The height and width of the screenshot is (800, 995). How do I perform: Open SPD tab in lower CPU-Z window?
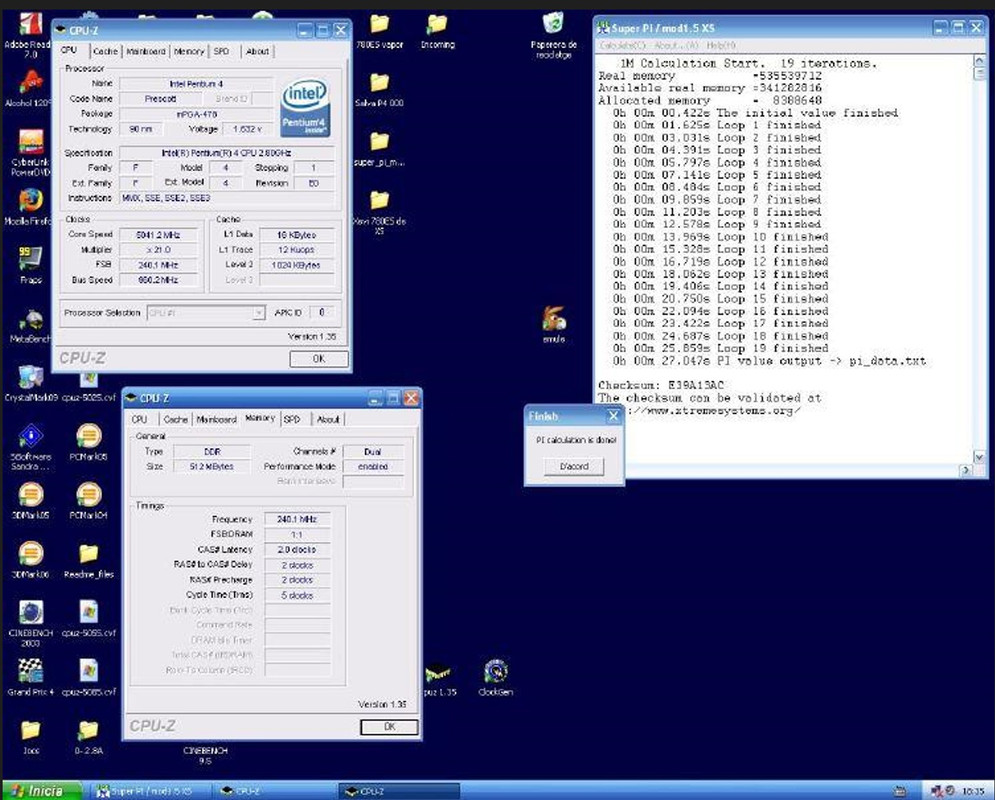pos(292,419)
